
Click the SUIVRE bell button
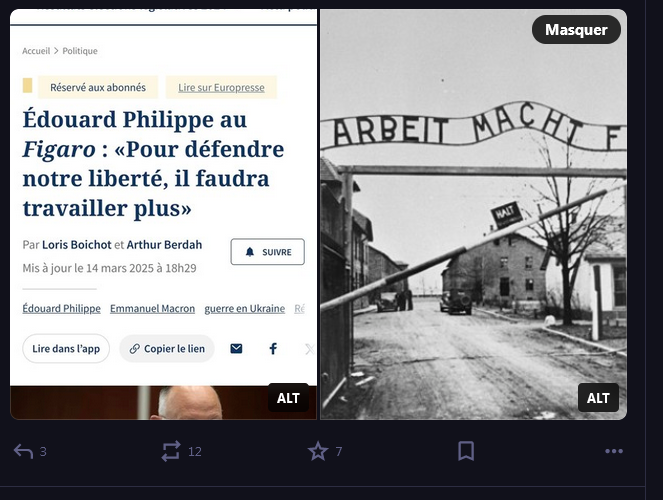click(268, 252)
